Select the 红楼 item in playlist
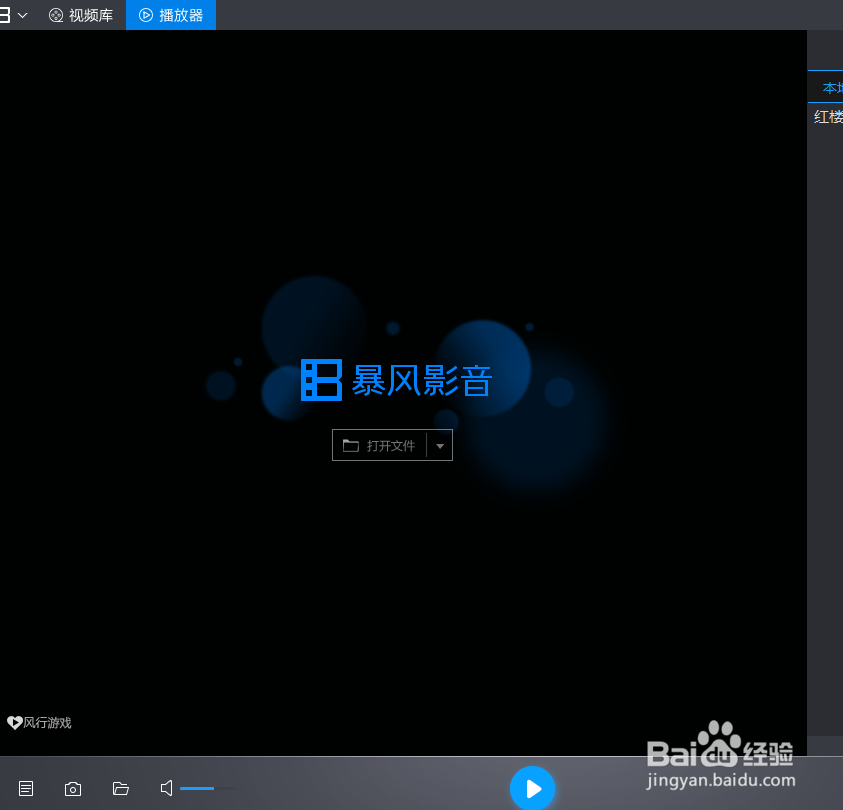Viewport: 843px width, 810px height. coord(828,117)
